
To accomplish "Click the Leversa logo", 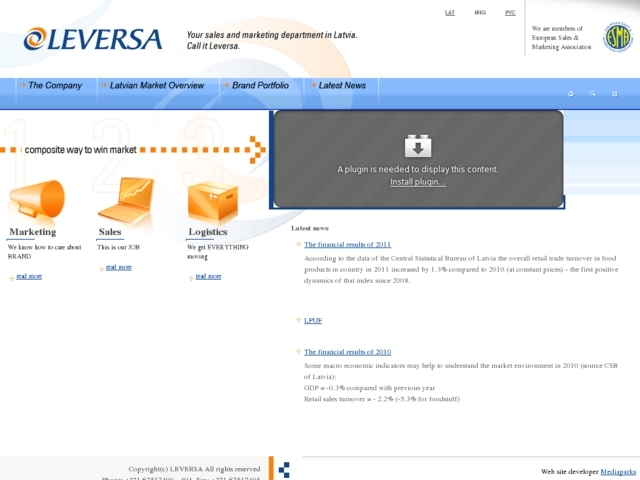I will [x=92, y=39].
